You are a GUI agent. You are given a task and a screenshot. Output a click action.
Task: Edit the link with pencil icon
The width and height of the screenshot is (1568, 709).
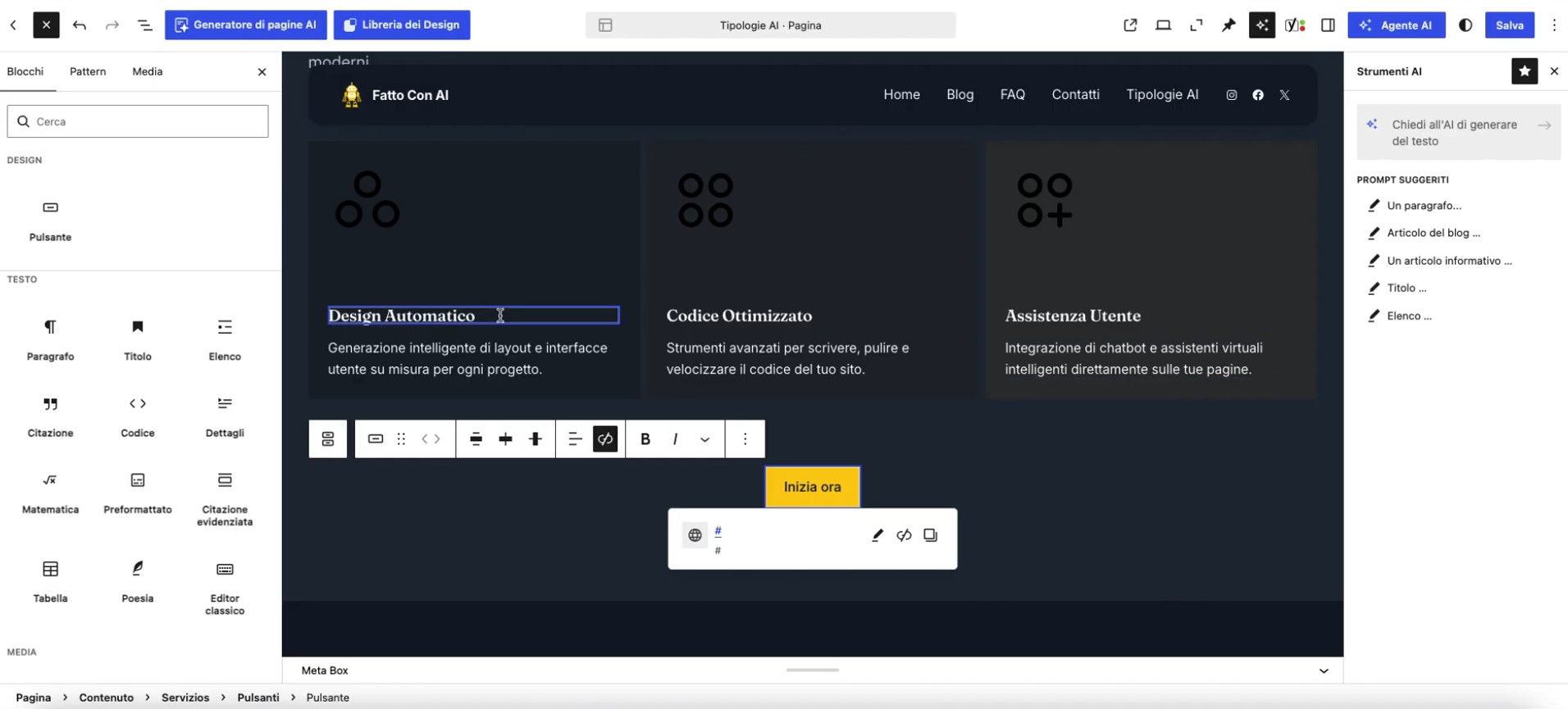(x=877, y=535)
